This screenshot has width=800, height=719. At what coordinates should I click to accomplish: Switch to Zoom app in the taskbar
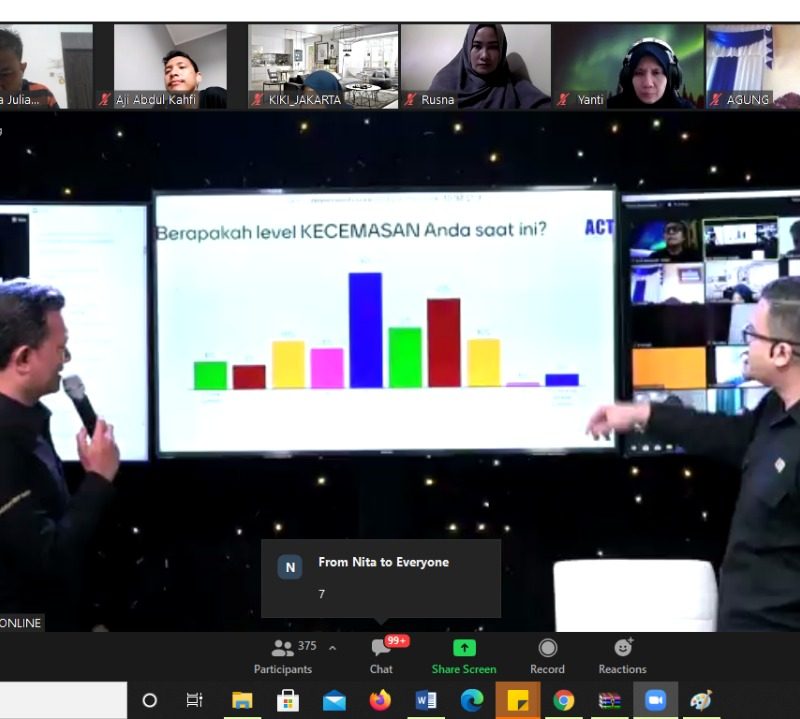tap(656, 700)
